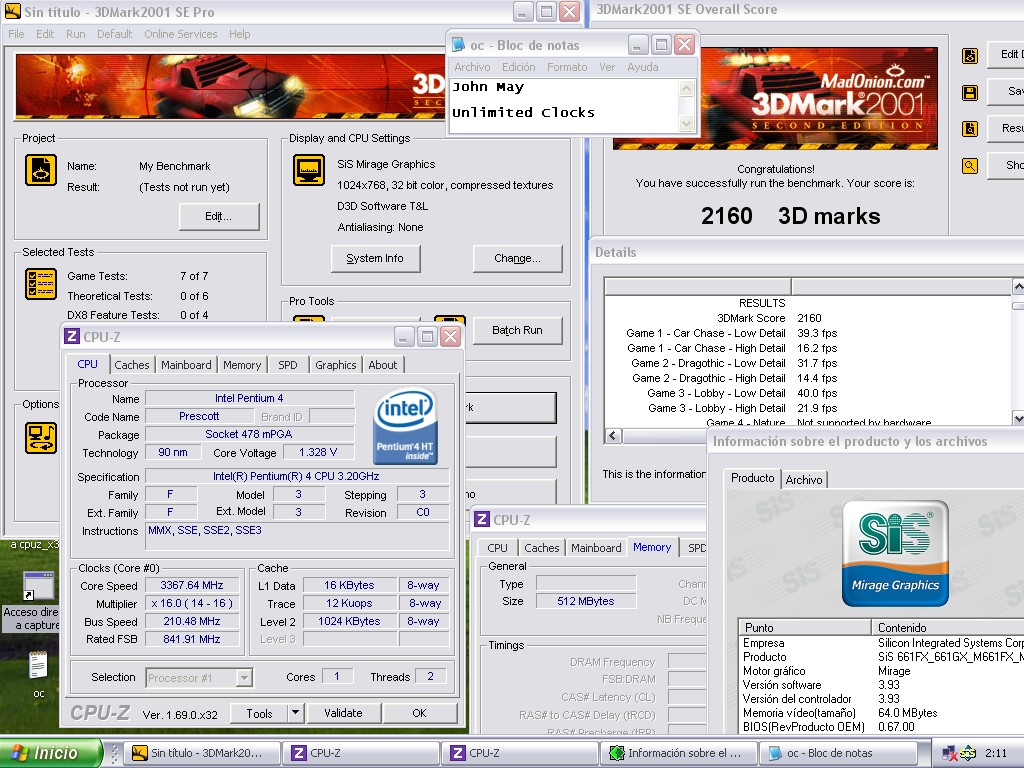Viewport: 1024px width, 768px height.
Task: Select the Archivo tab in product info dialog
Action: click(x=804, y=479)
